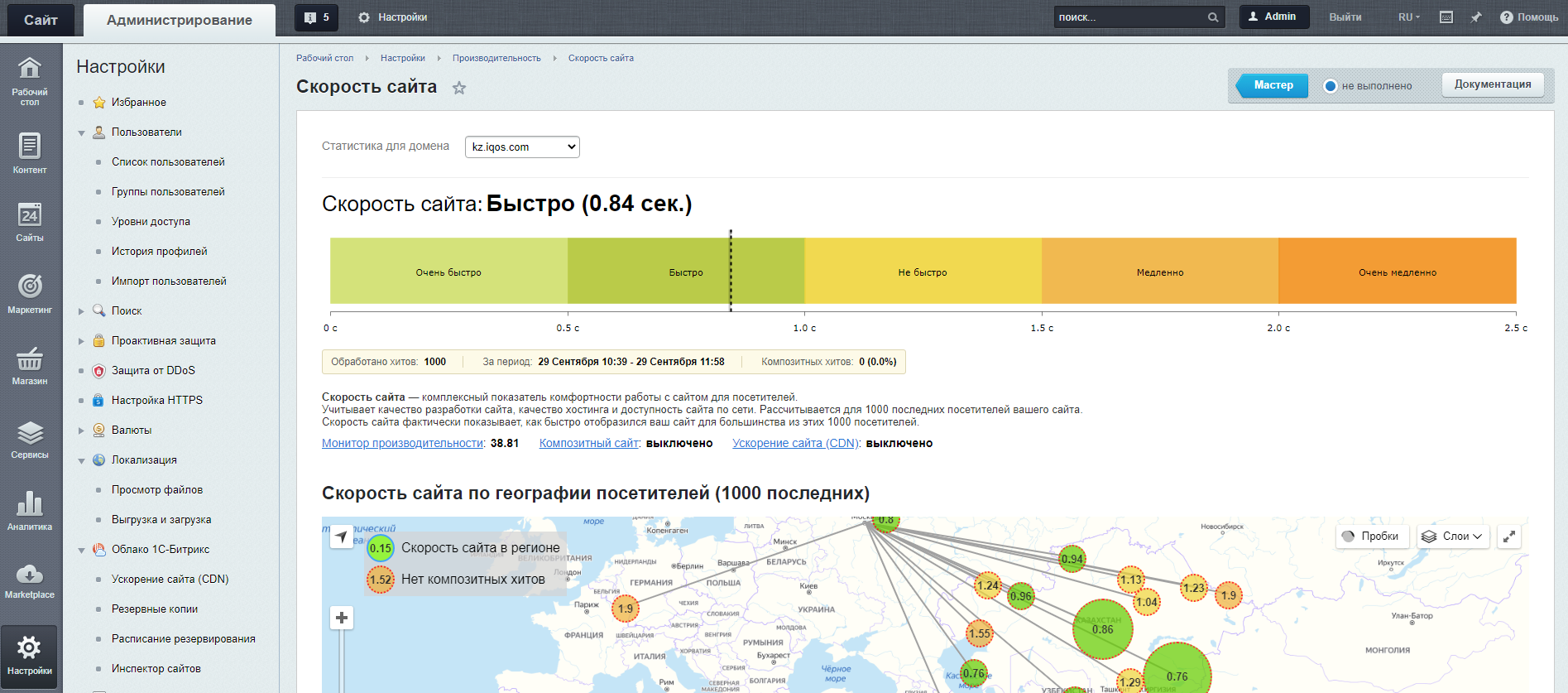Open the Защита от DDoS item
This screenshot has height=693, width=1568.
coord(153,370)
